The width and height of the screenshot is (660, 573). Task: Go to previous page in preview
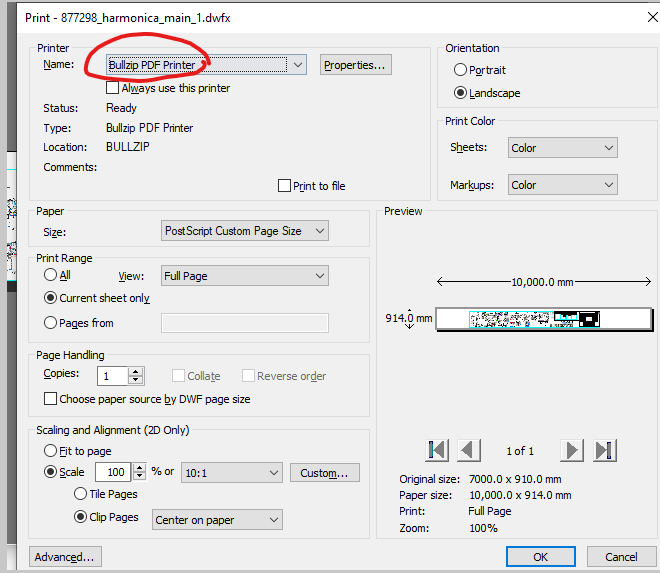coord(468,450)
